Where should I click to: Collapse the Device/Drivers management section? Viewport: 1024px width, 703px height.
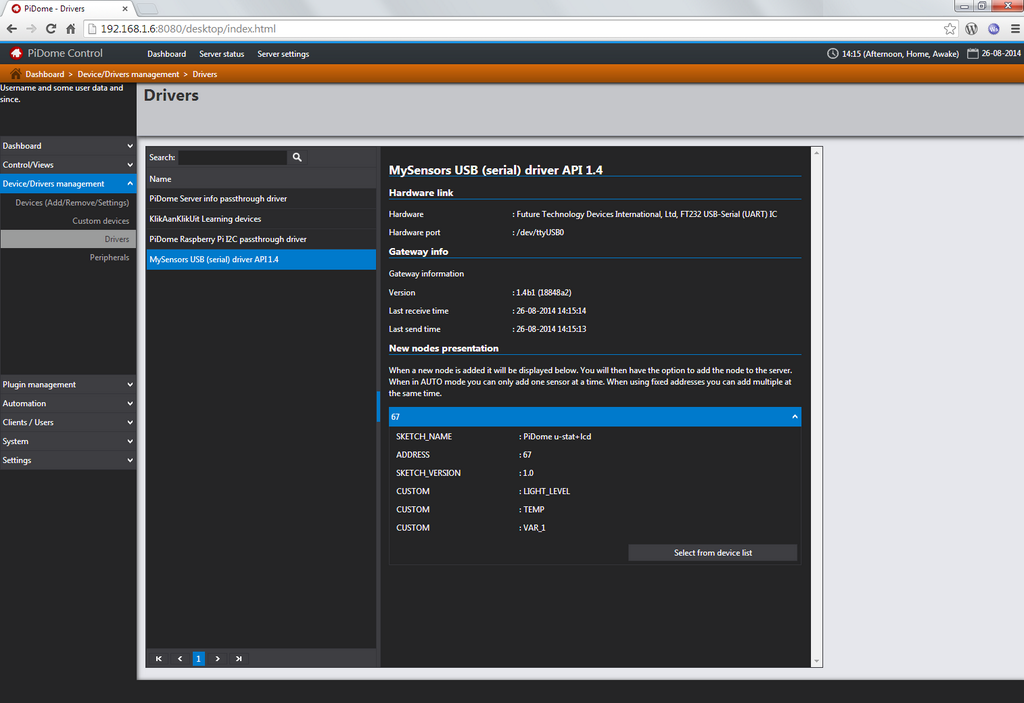(x=68, y=184)
